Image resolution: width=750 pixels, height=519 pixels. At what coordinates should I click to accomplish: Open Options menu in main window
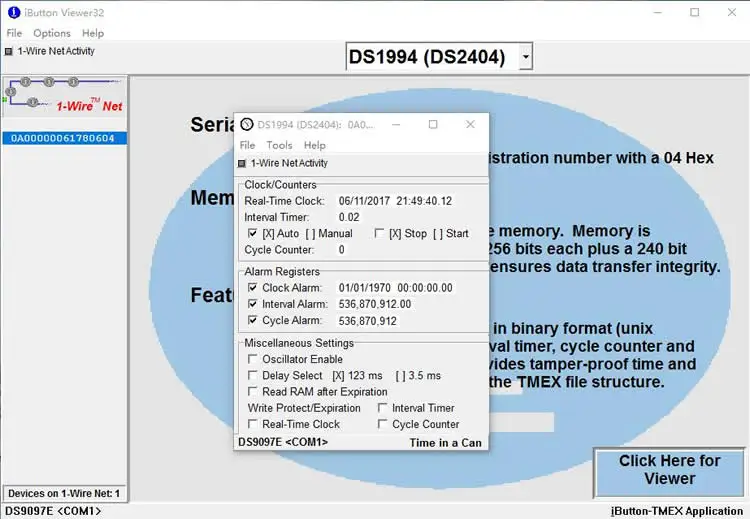(x=52, y=33)
